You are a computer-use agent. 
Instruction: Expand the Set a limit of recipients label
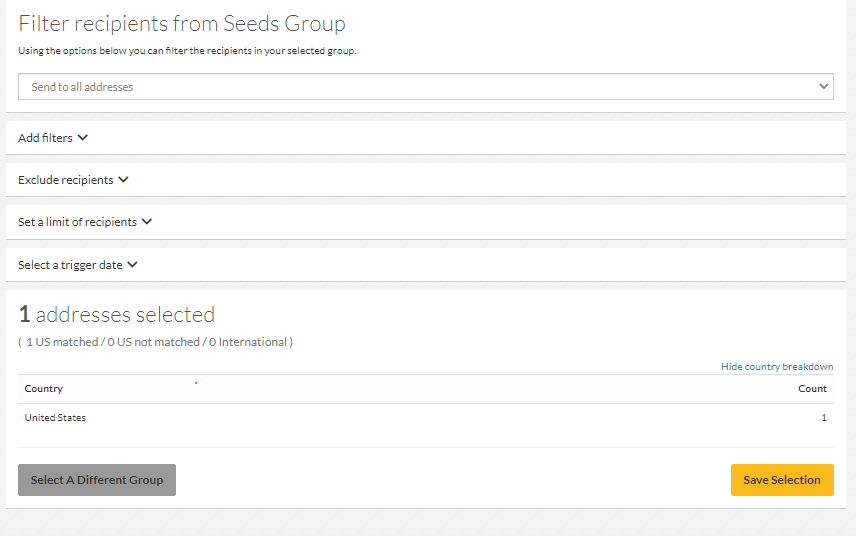click(78, 222)
